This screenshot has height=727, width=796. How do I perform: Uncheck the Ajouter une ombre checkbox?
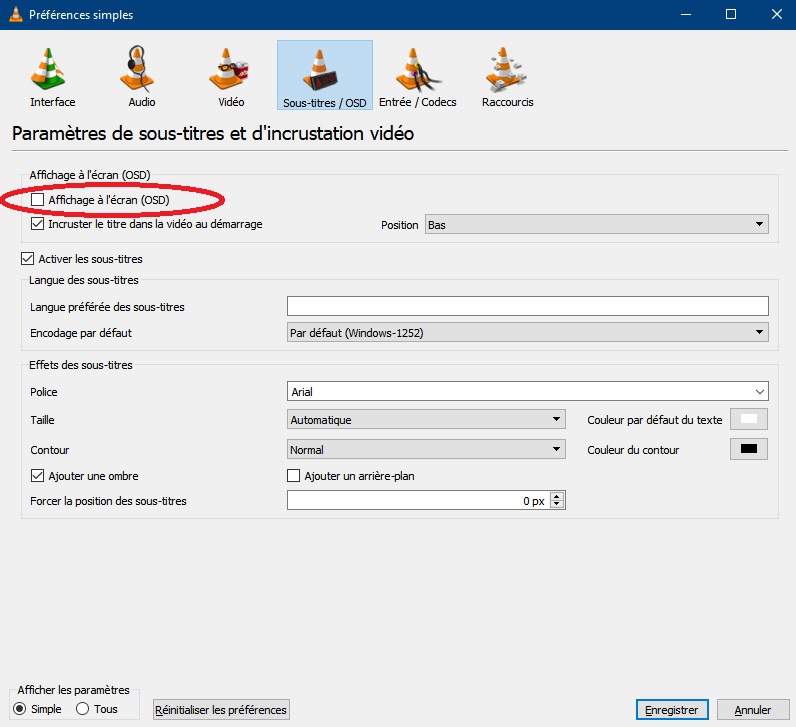click(38, 476)
